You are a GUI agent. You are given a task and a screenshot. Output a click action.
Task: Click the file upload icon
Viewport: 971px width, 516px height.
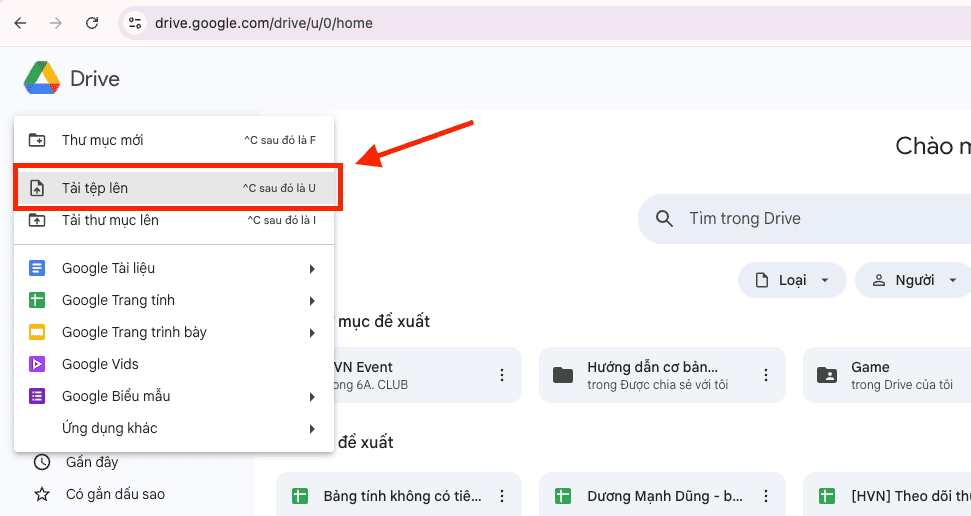coord(37,188)
